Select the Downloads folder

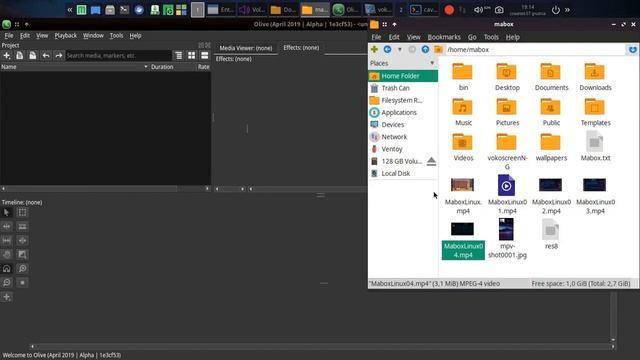tap(595, 77)
